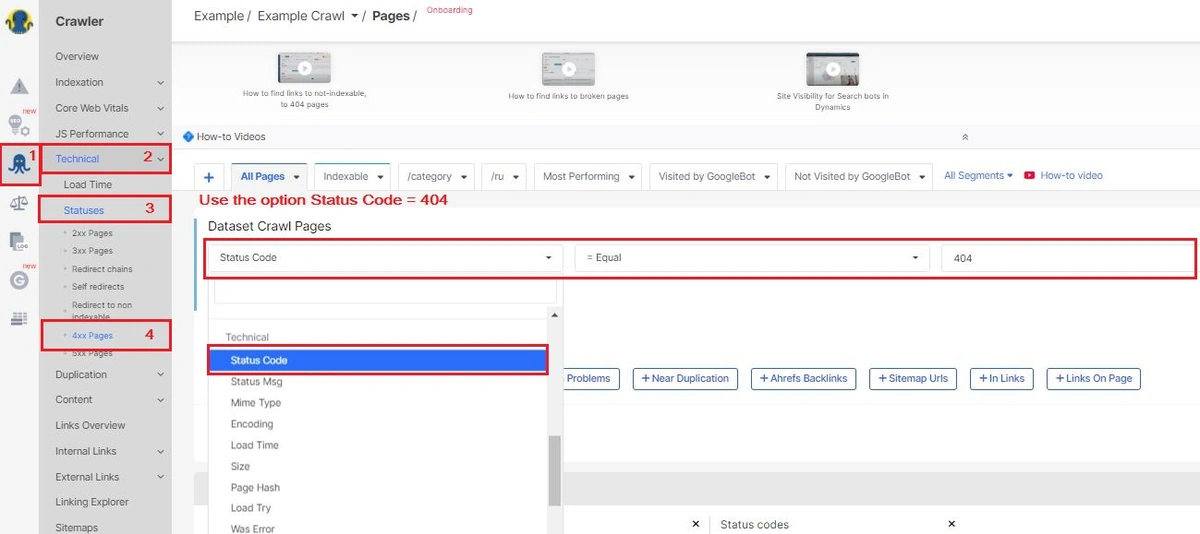1200x534 pixels.
Task: Select the Indexable segment tab
Action: [352, 177]
